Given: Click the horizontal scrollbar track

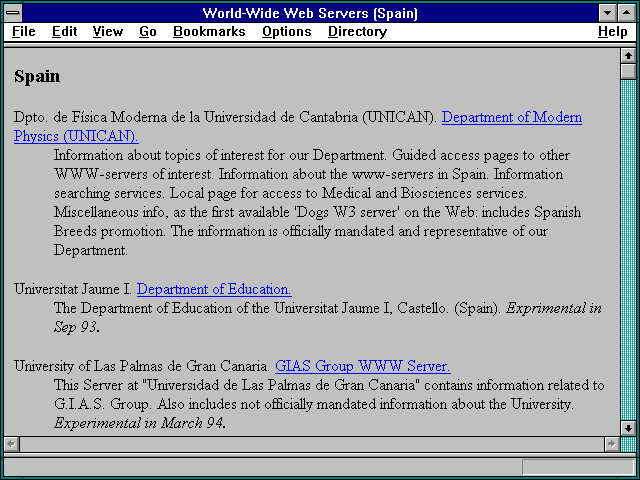Looking at the screenshot, I should point(312,444).
